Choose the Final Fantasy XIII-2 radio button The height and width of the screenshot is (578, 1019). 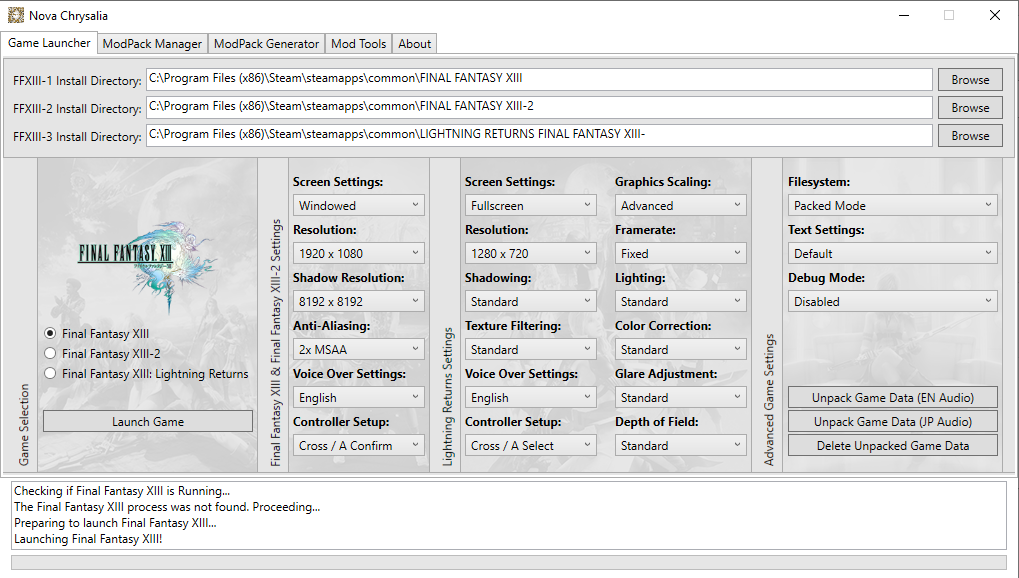pyautogui.click(x=50, y=354)
